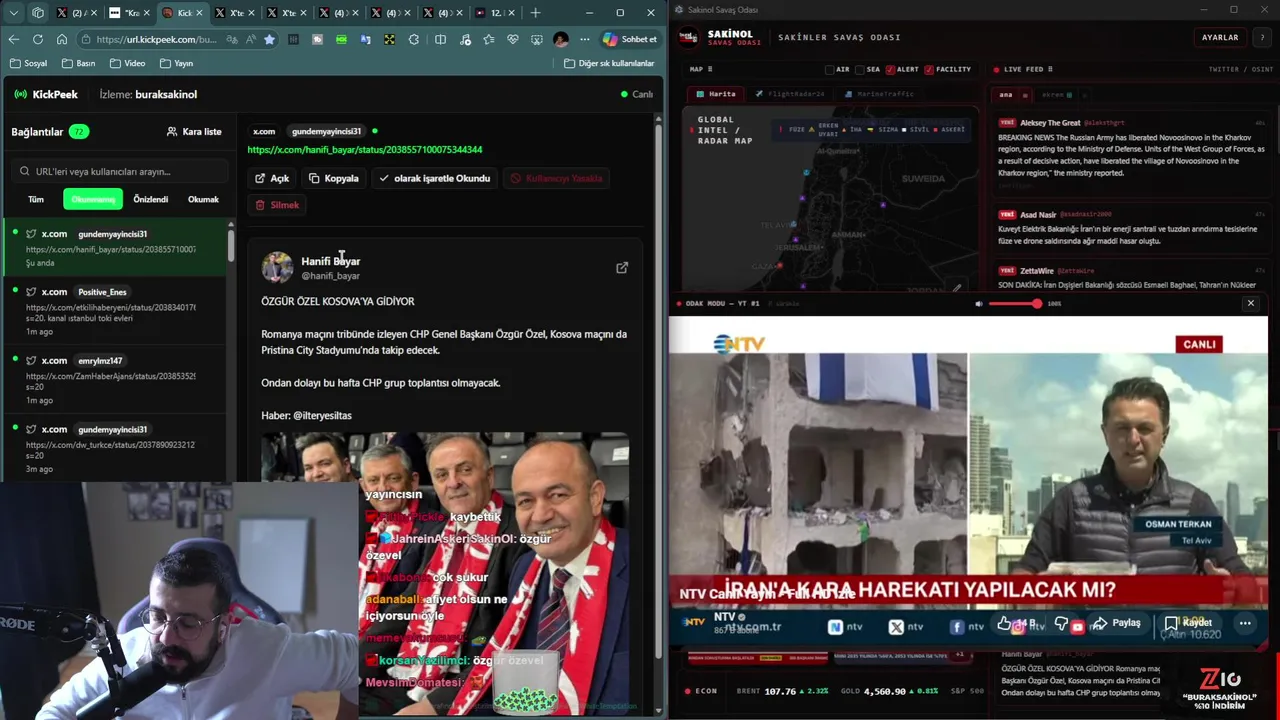
Task: Open the Video bookmarks folder
Action: coord(127,63)
